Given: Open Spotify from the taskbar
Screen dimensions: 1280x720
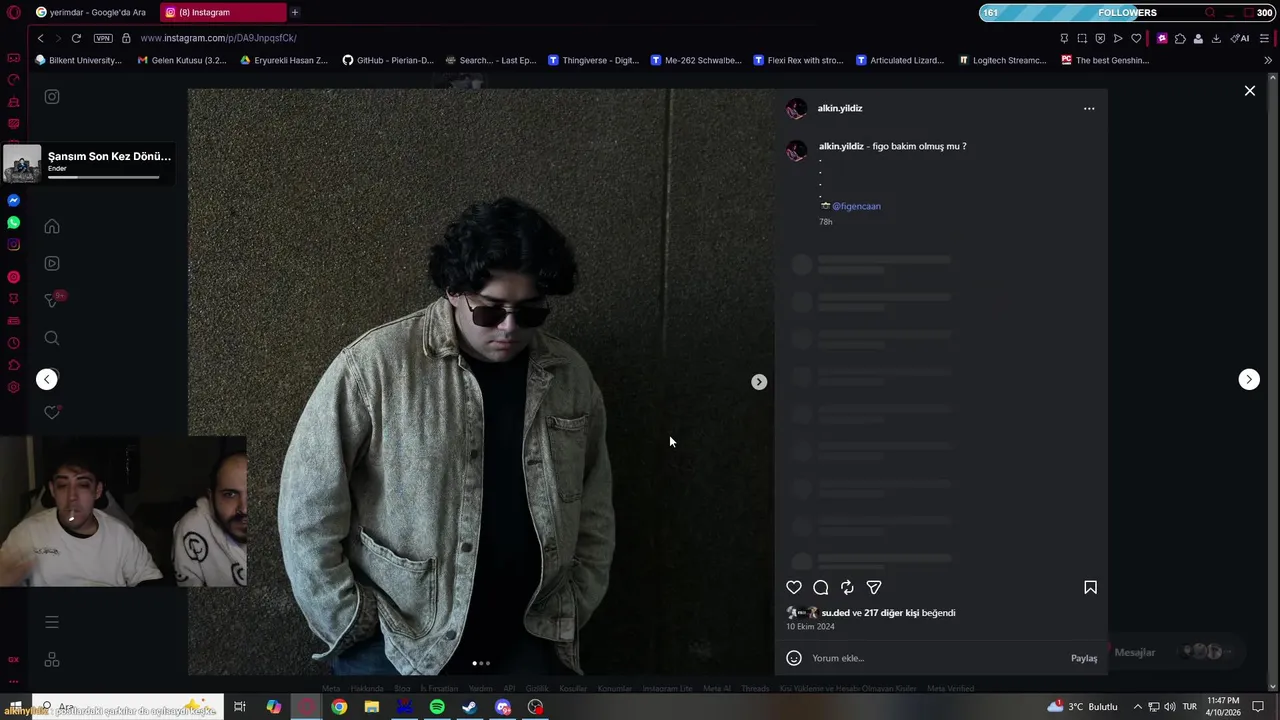Looking at the screenshot, I should (x=437, y=707).
